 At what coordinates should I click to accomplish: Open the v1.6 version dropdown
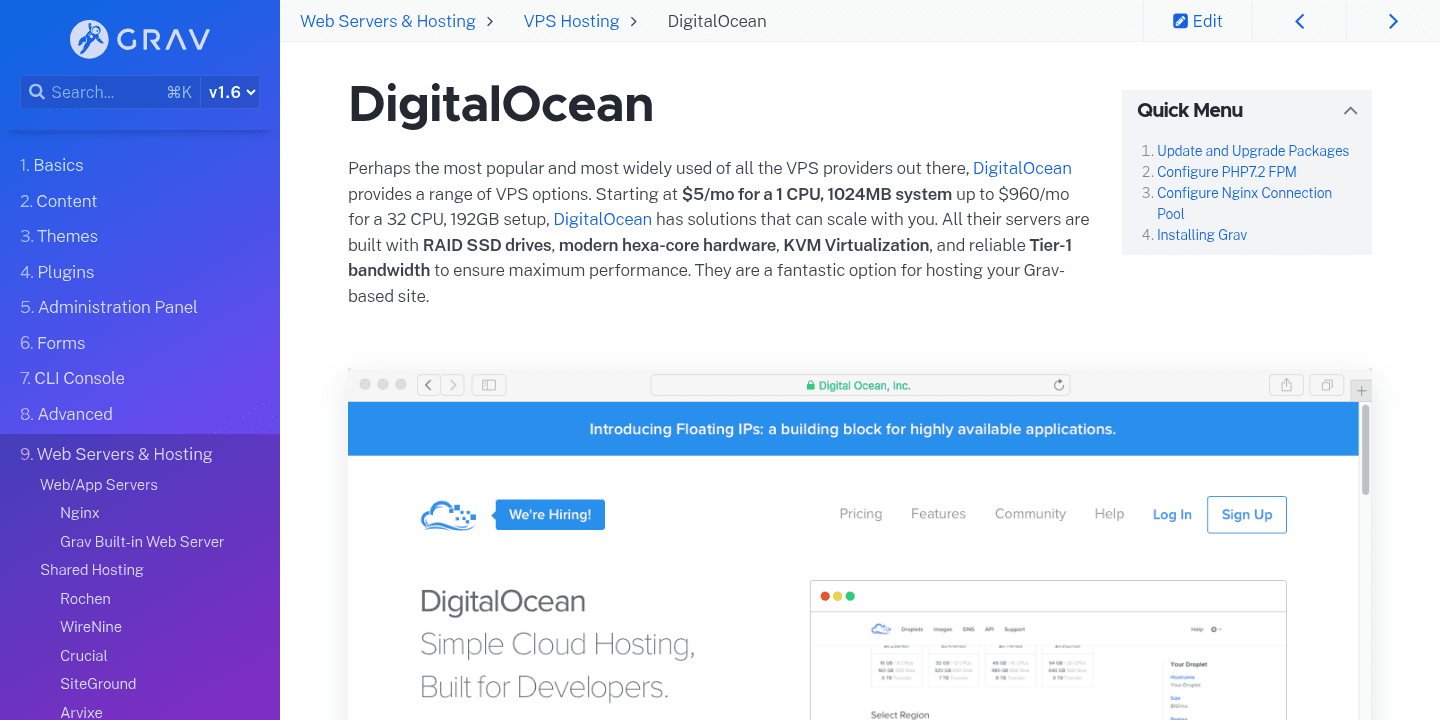229,91
